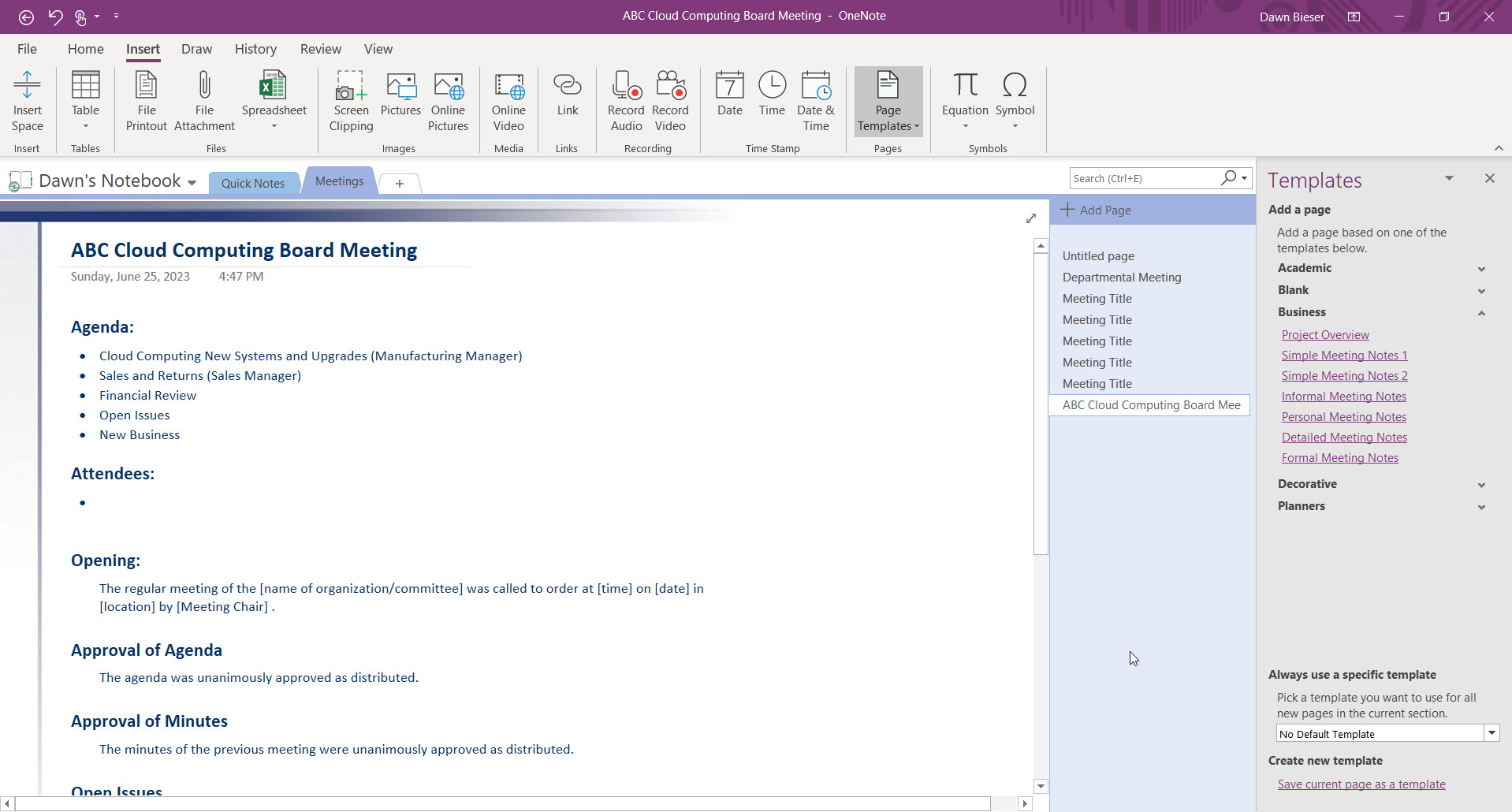Image resolution: width=1512 pixels, height=812 pixels.
Task: Apply Informal Meeting Notes template
Action: 1343,397
